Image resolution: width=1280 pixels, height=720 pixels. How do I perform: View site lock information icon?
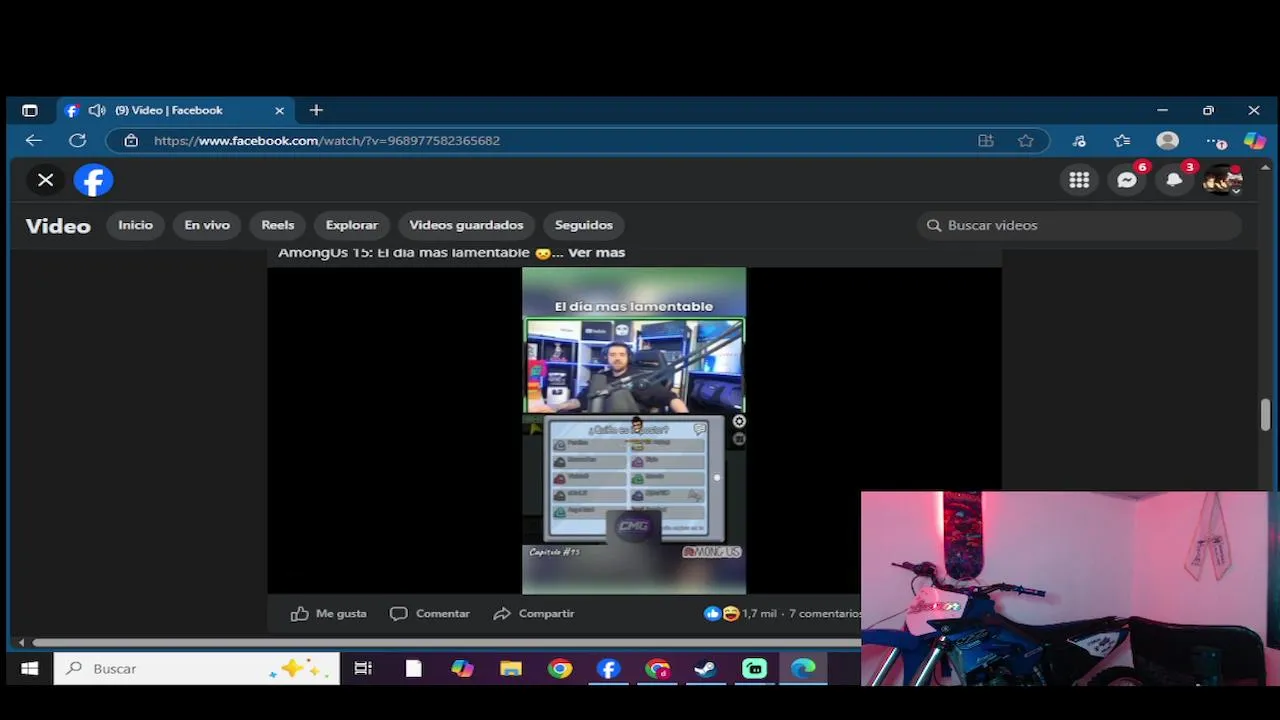(x=131, y=141)
